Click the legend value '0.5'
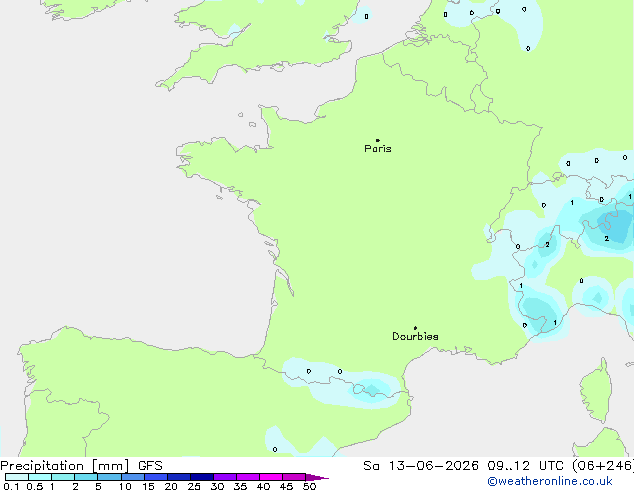The width and height of the screenshot is (634, 490). [x=35, y=486]
